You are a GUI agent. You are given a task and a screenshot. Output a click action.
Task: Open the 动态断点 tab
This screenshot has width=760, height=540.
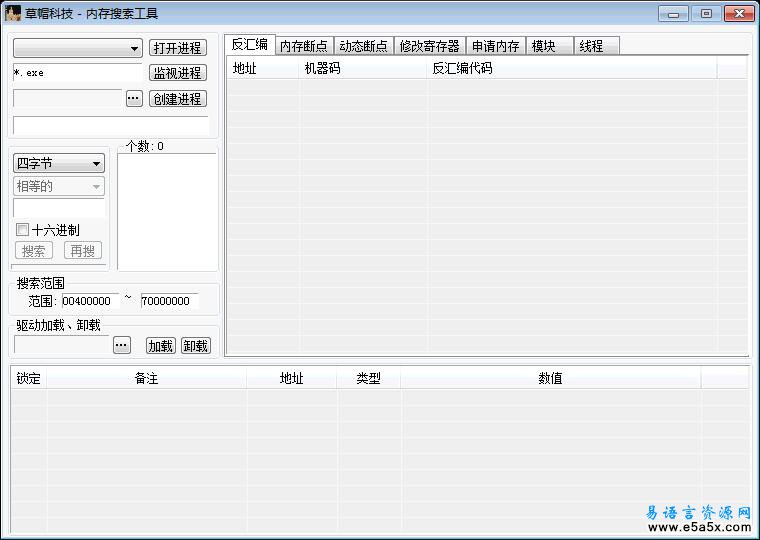click(364, 46)
